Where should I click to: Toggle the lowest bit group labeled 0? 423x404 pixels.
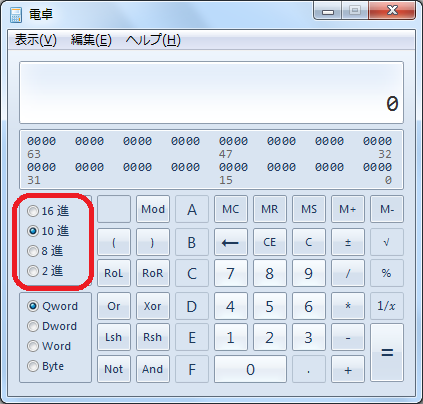click(377, 167)
